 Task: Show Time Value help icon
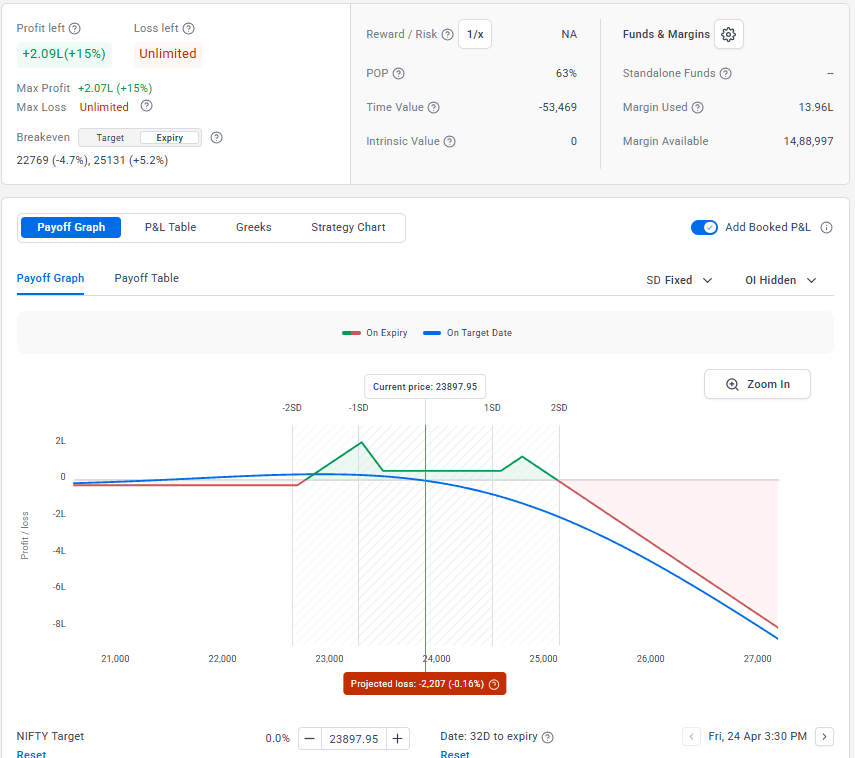coord(433,107)
